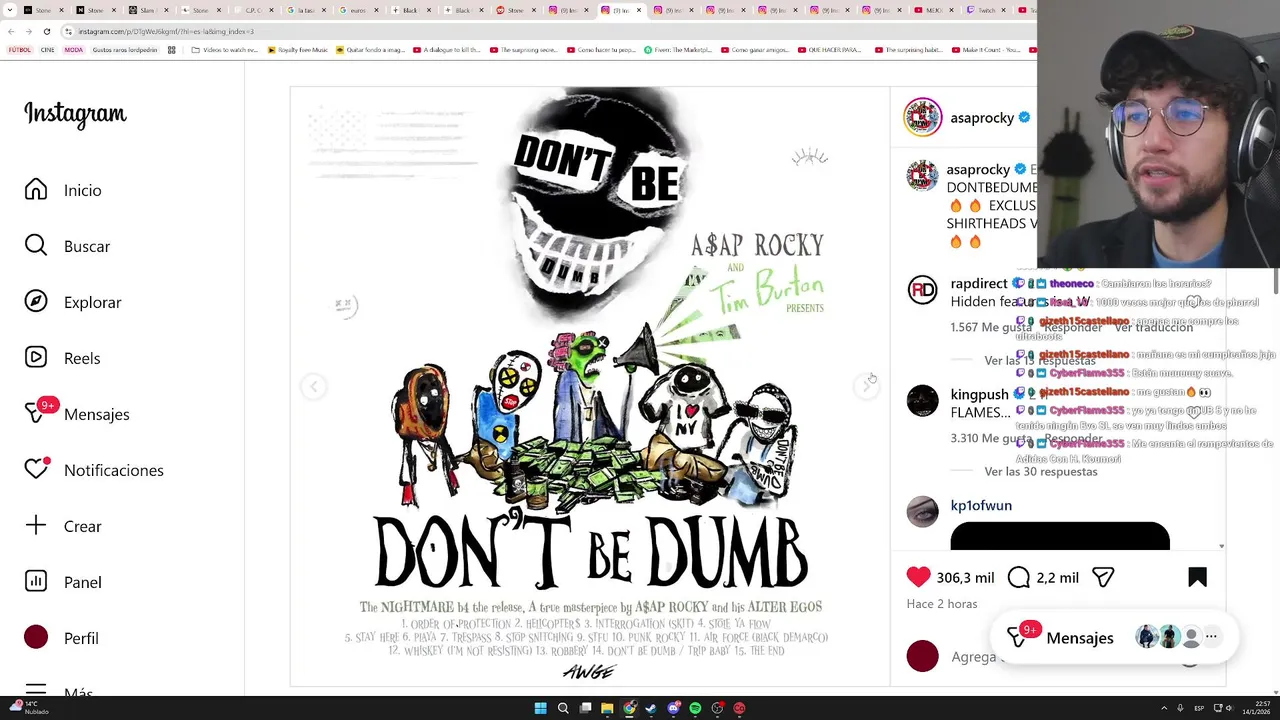The height and width of the screenshot is (720, 1280).
Task: Click the rapdirect RD avatar
Action: pyautogui.click(x=922, y=290)
